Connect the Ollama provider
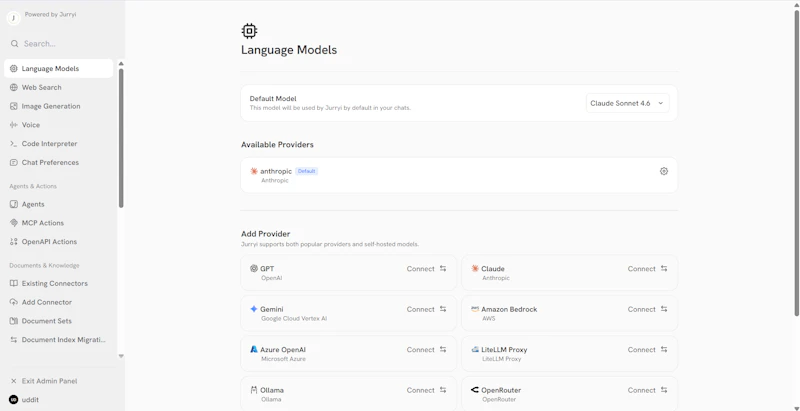800x411 pixels. click(427, 390)
